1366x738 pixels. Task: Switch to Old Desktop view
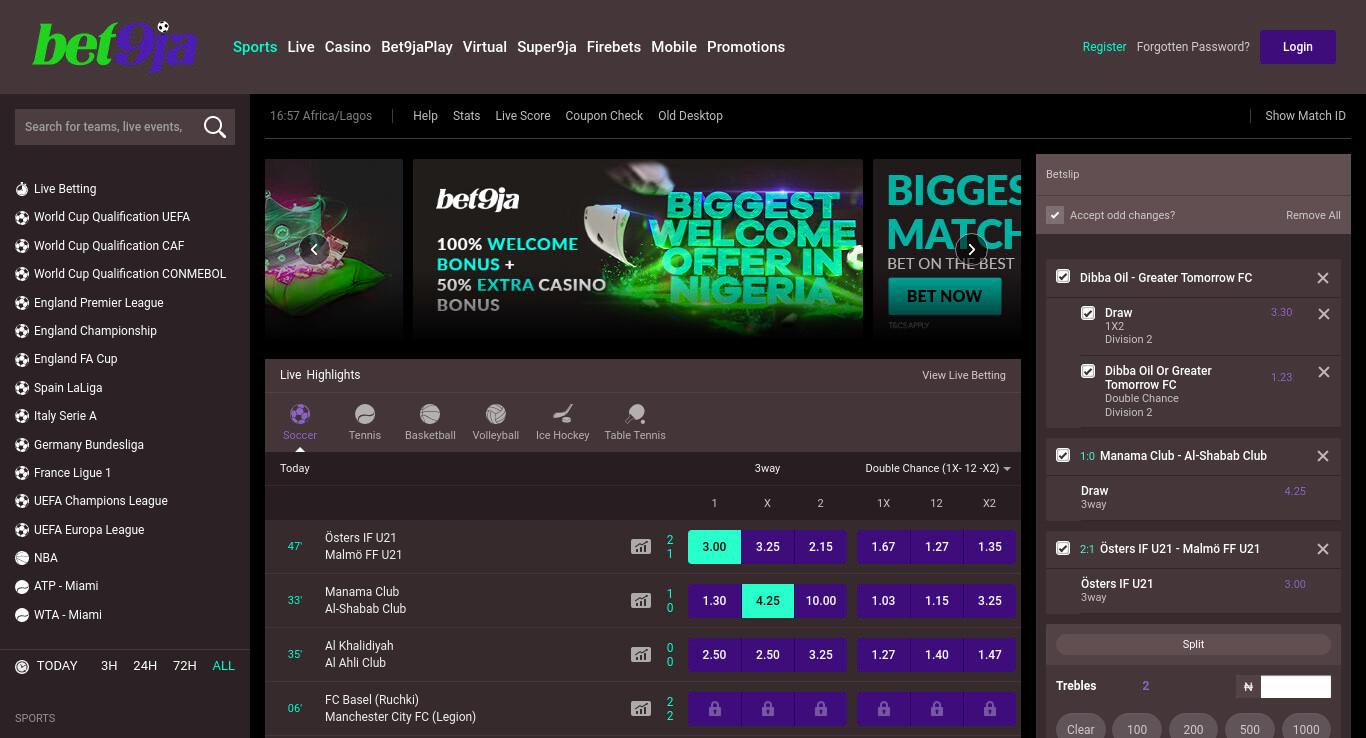(690, 116)
